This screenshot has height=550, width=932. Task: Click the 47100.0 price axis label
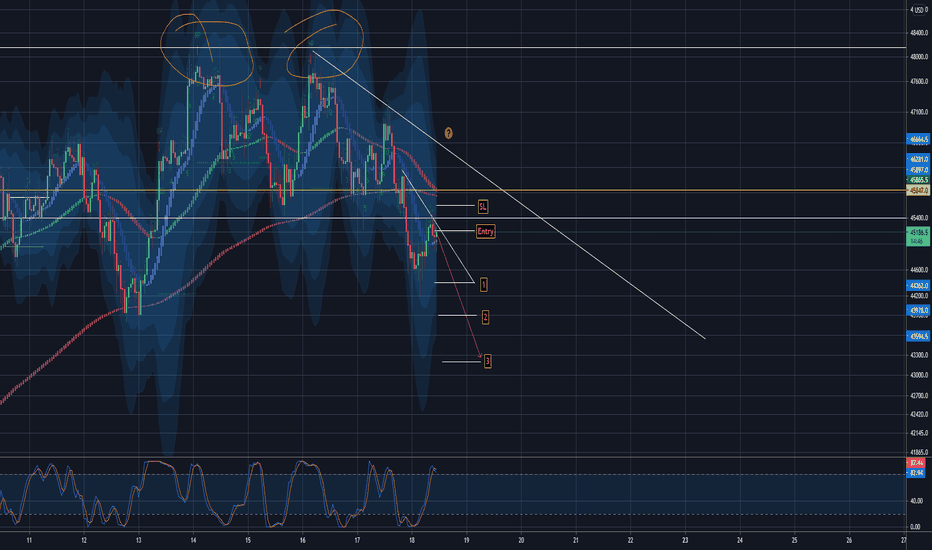(x=918, y=112)
